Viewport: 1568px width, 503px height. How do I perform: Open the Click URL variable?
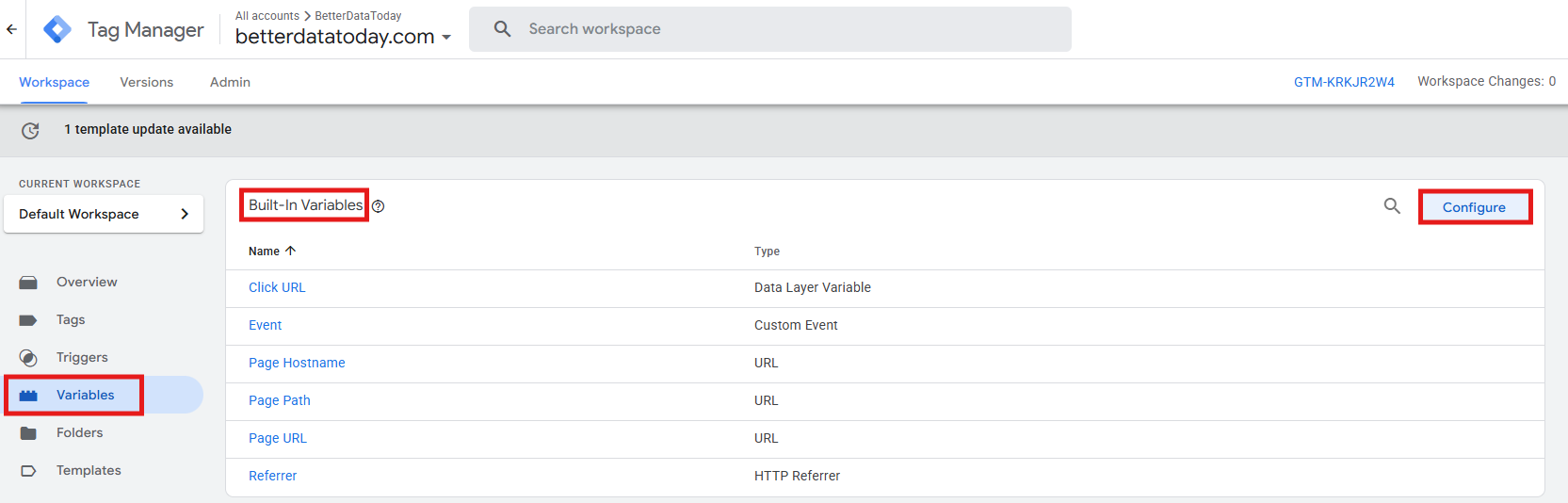277,287
